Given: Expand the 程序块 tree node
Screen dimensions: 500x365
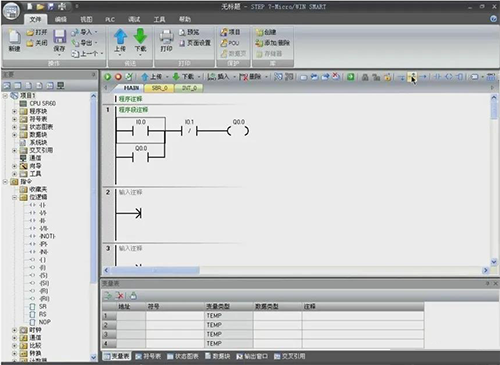Looking at the screenshot, I should tap(14, 111).
